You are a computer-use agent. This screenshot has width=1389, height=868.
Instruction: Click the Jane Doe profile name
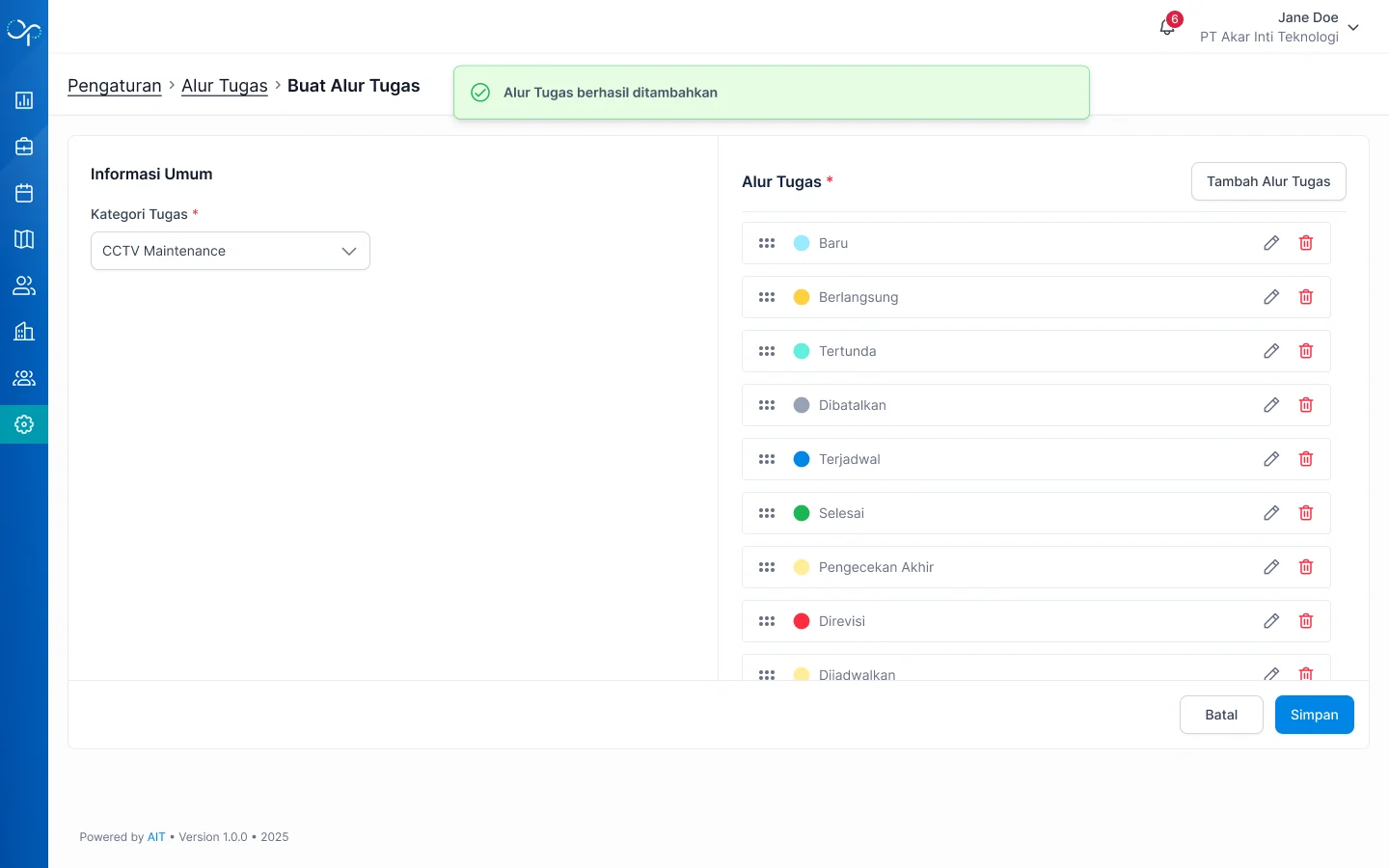click(1308, 17)
